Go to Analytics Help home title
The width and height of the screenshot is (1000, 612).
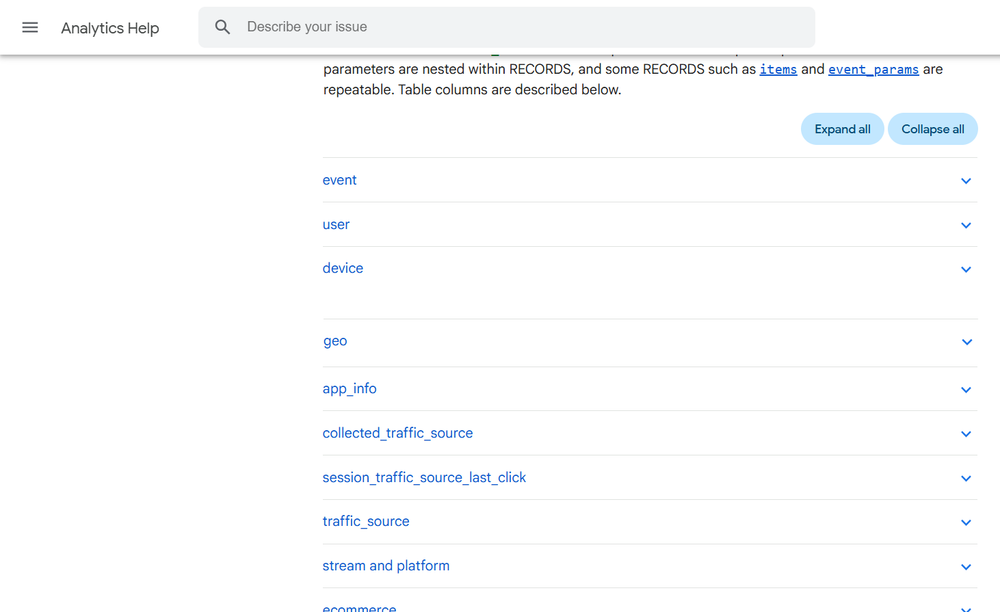[110, 28]
